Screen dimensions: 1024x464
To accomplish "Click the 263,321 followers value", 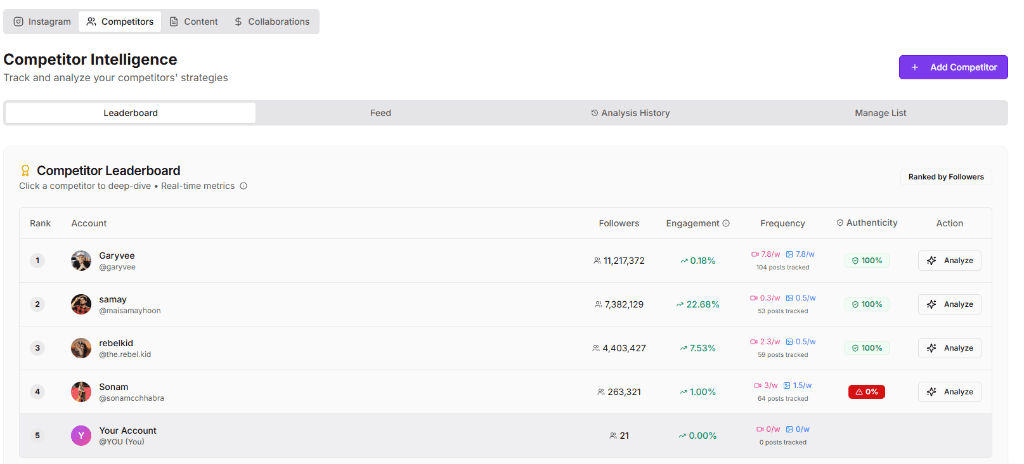I will tap(624, 392).
